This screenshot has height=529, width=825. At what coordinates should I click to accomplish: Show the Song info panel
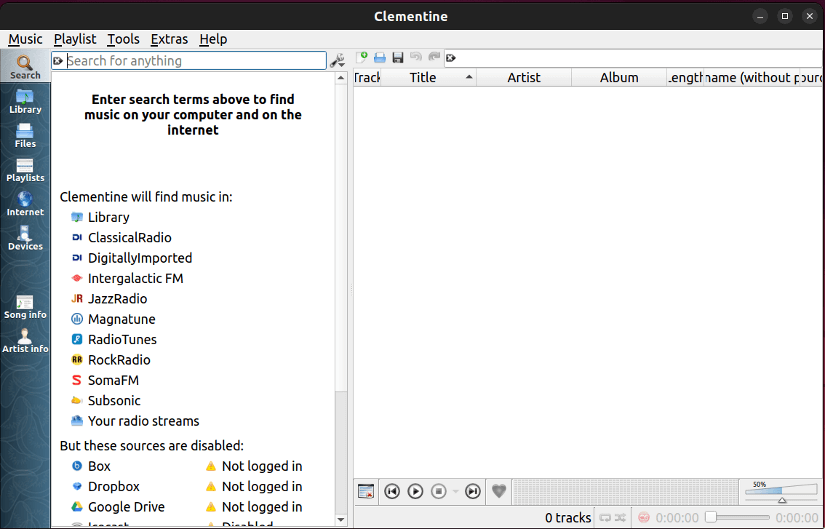click(x=25, y=306)
